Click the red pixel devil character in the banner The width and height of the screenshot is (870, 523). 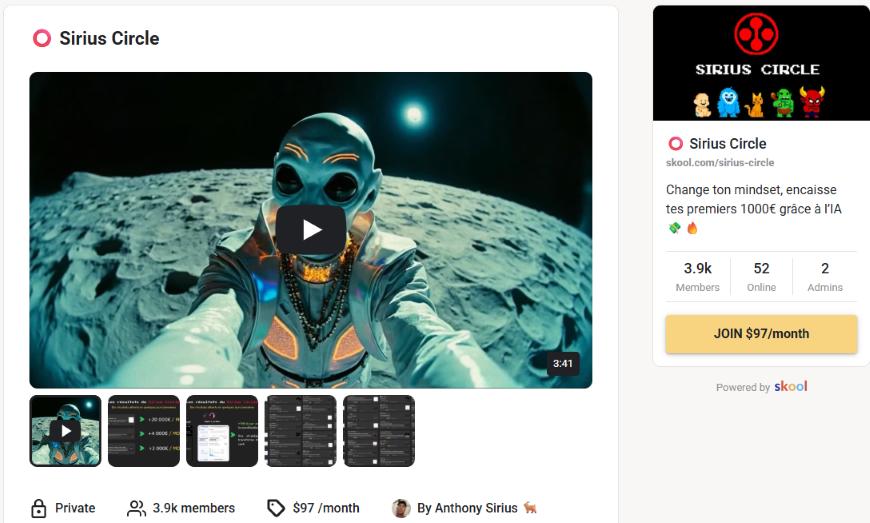pyautogui.click(x=812, y=102)
